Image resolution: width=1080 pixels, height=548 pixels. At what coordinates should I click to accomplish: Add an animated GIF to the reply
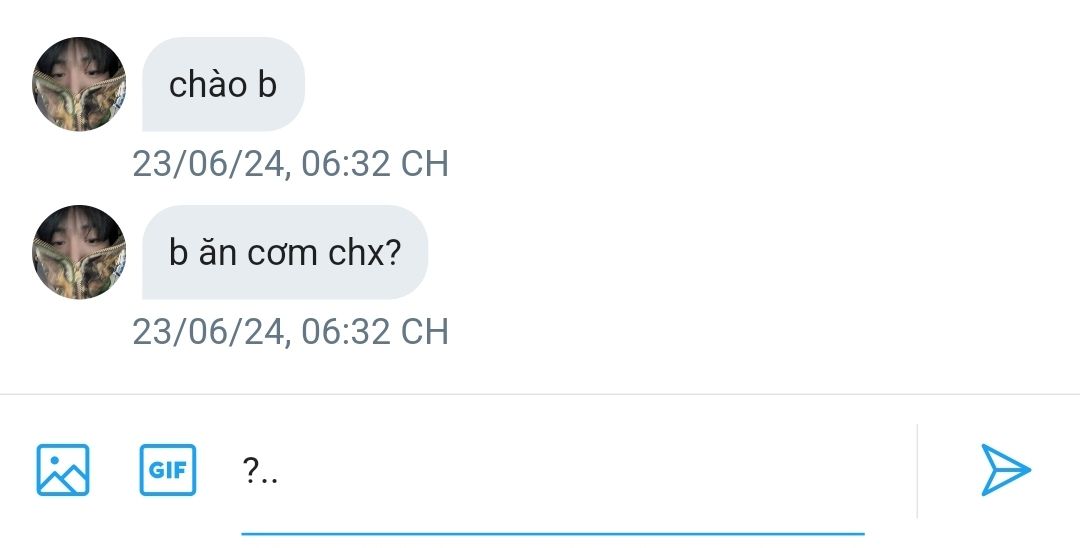click(x=168, y=470)
